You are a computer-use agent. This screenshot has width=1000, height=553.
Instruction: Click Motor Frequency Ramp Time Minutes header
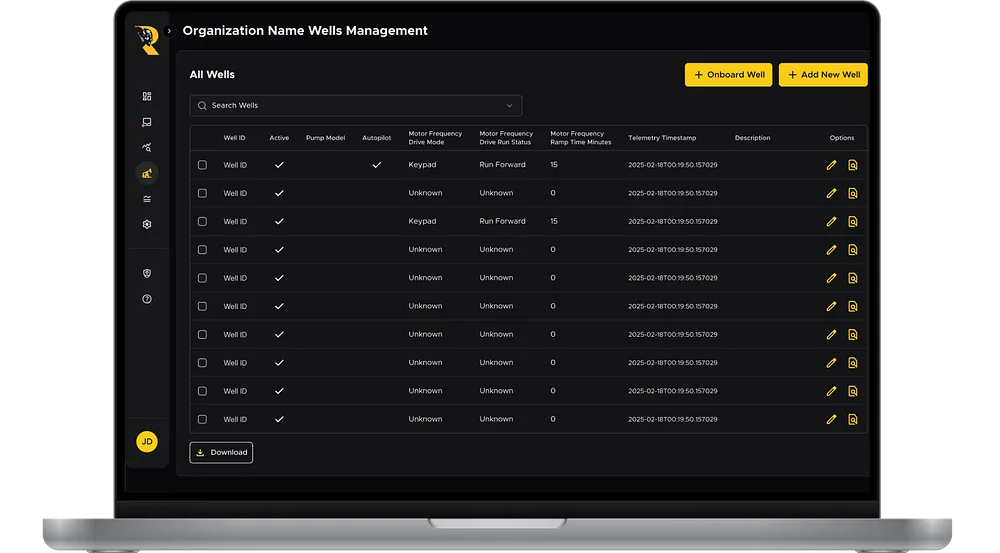click(x=580, y=138)
